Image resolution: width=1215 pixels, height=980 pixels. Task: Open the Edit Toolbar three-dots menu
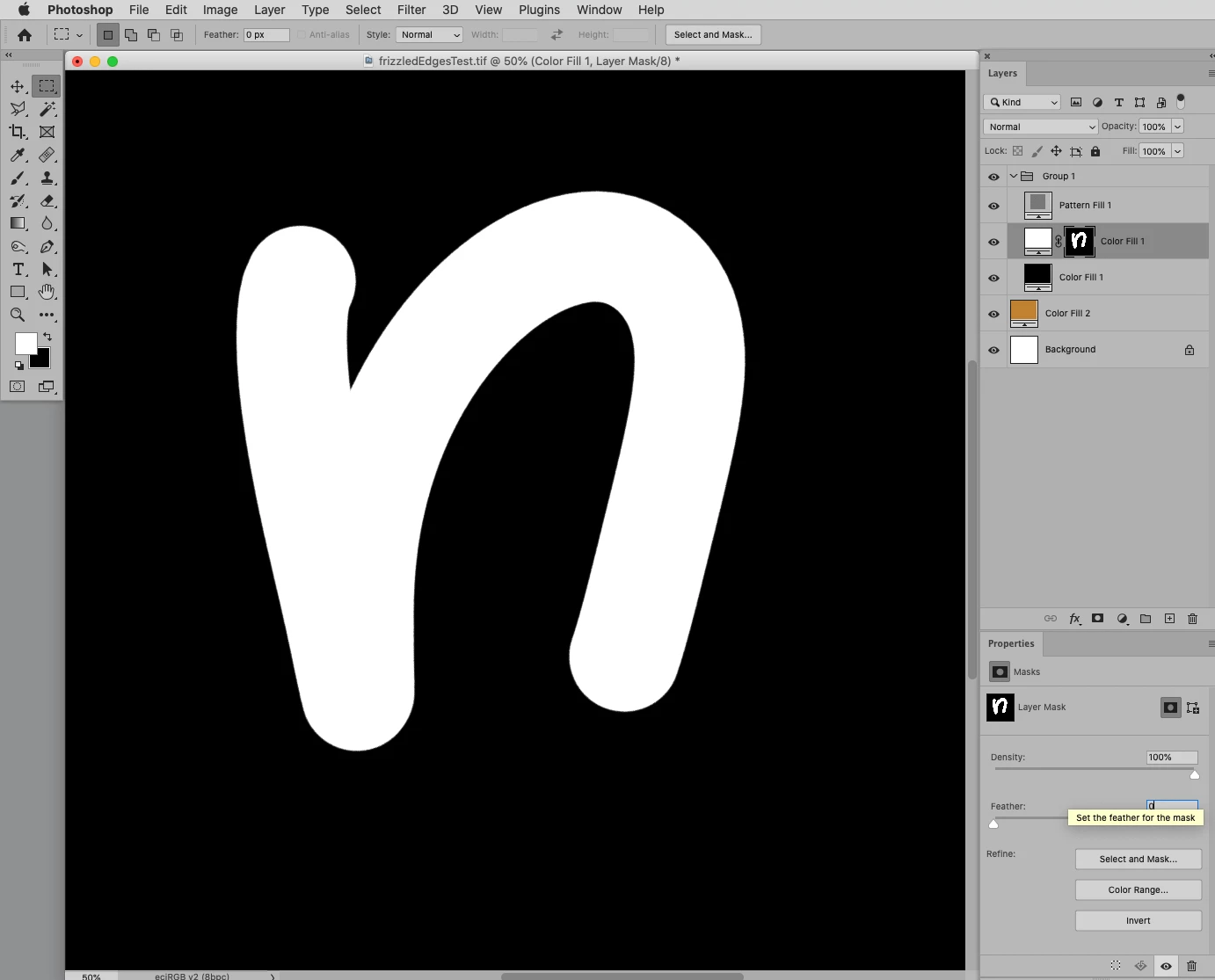[x=47, y=315]
